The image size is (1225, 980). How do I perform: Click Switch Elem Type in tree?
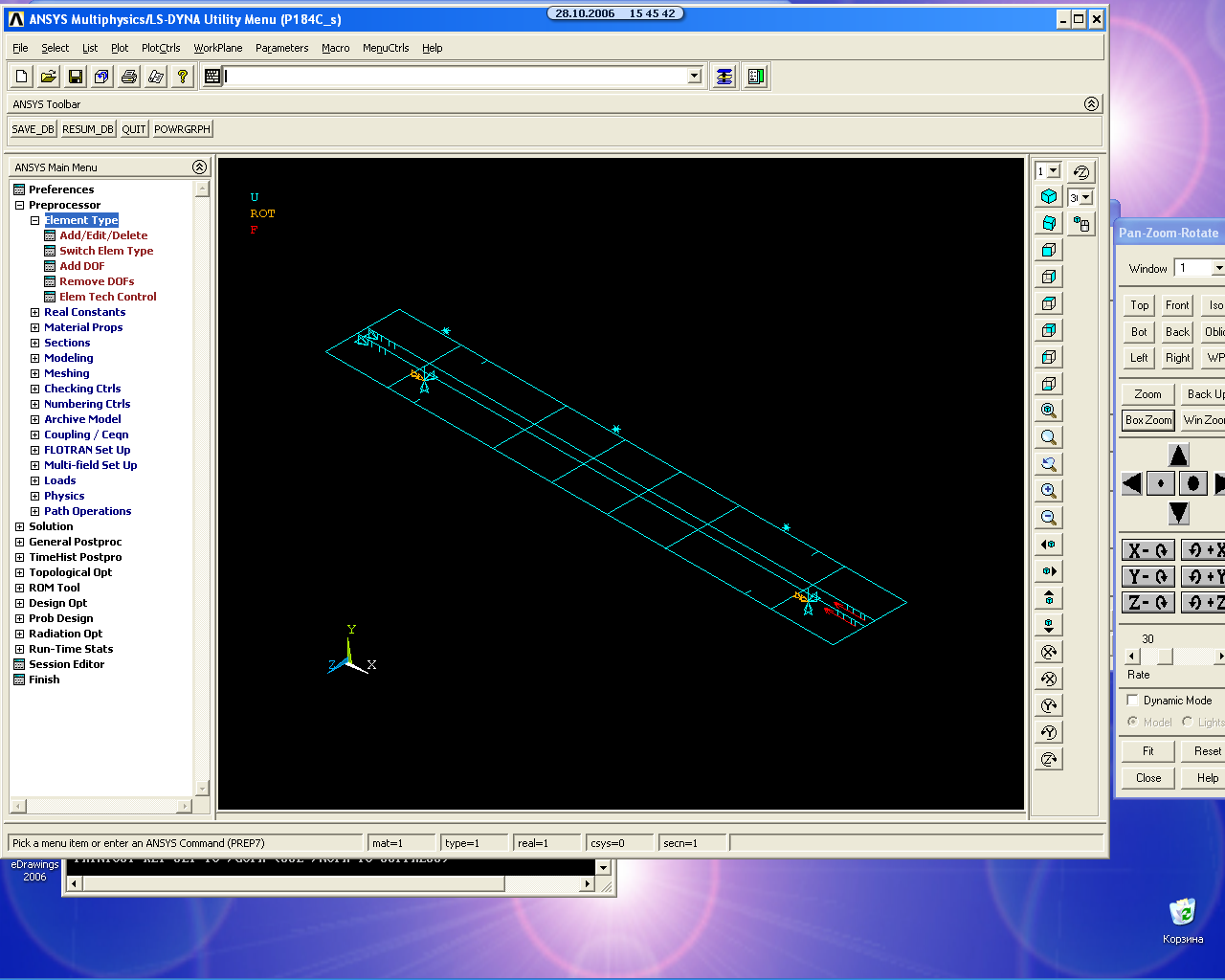[106, 251]
